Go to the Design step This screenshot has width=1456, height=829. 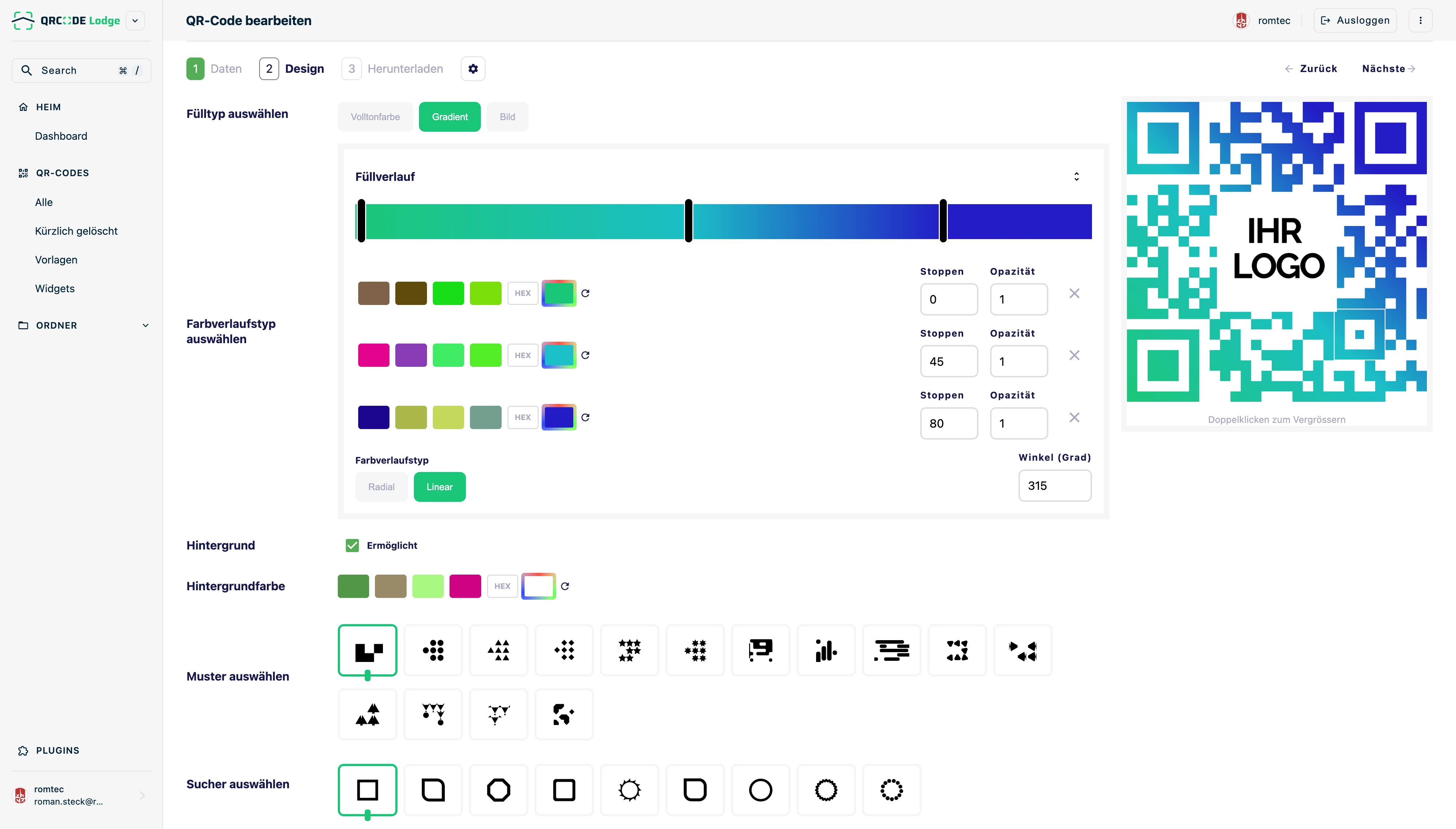[292, 69]
